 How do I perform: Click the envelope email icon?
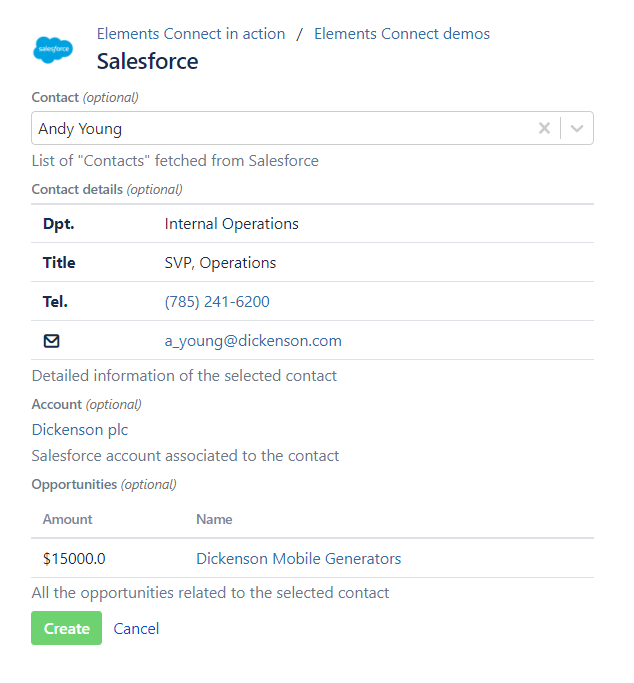pos(52,341)
